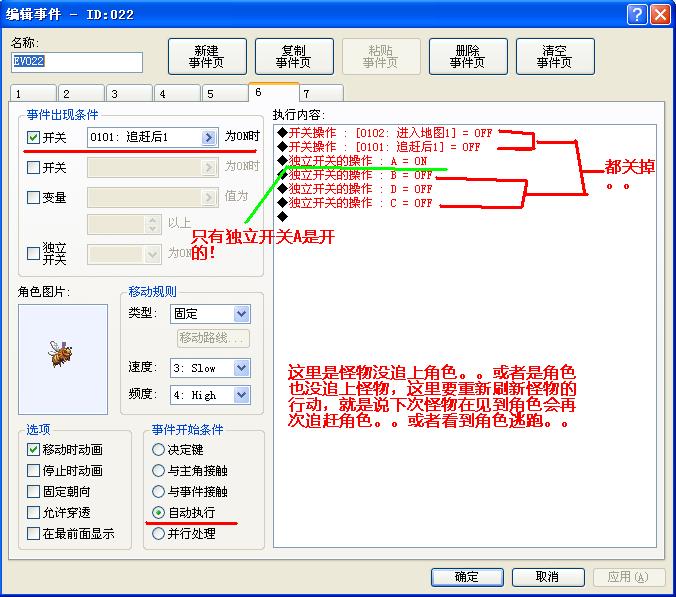The image size is (676, 597).
Task: Enable the 独立开关 condition checkbox
Action: coord(33,253)
